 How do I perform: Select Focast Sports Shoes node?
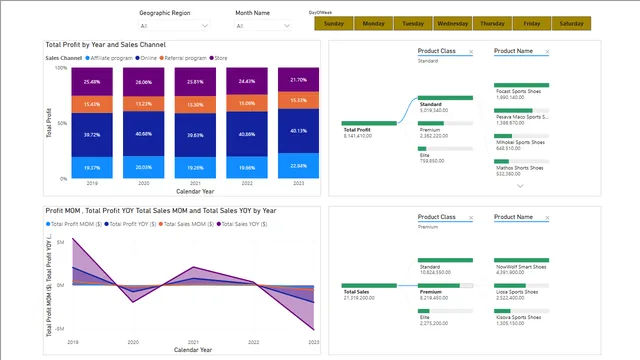coord(522,85)
